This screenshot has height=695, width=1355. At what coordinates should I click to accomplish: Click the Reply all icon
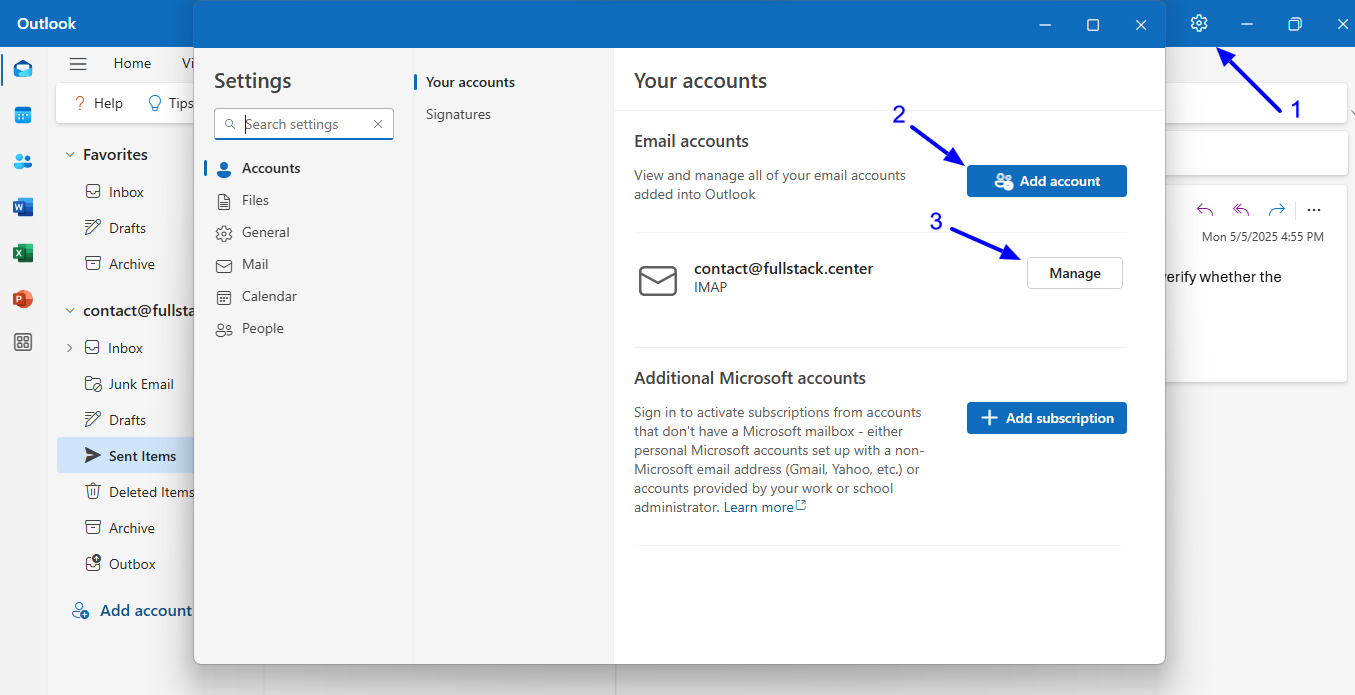1241,210
